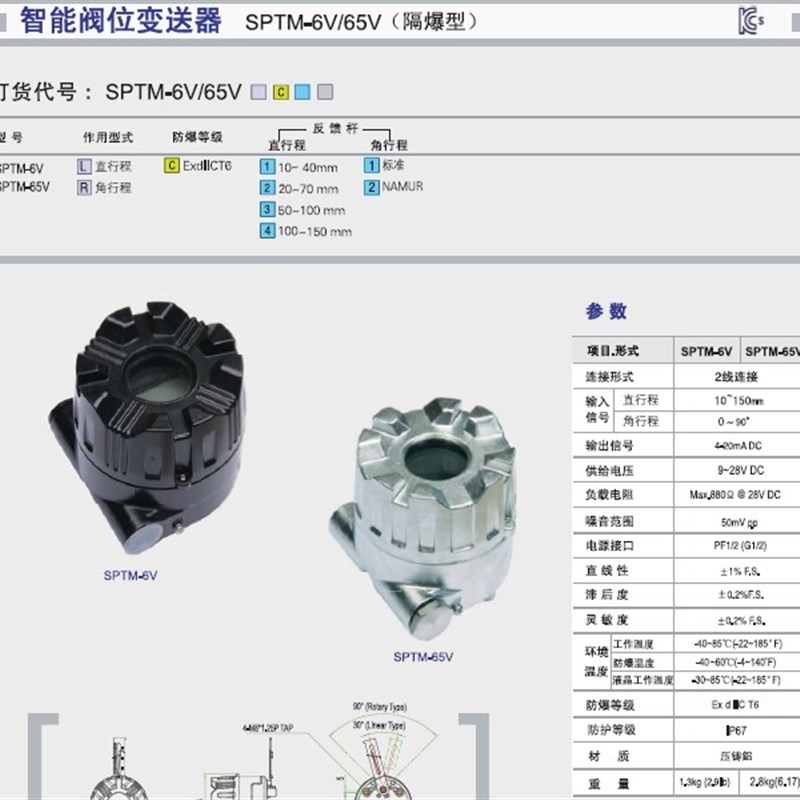Click the 压铸铝 material value
The width and height of the screenshot is (800, 800).
point(736,756)
